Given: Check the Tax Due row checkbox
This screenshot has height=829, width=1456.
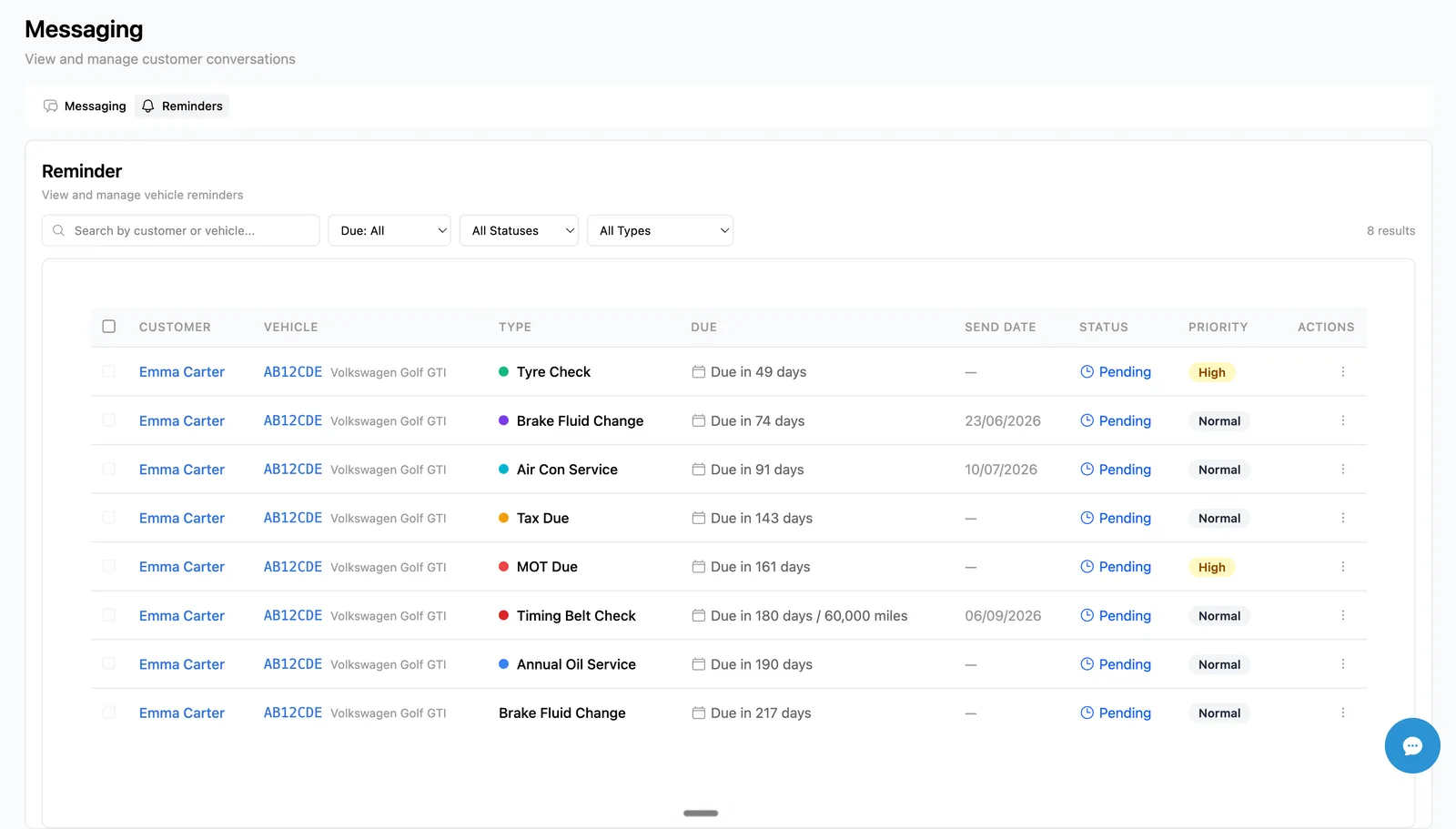Looking at the screenshot, I should click(x=109, y=518).
